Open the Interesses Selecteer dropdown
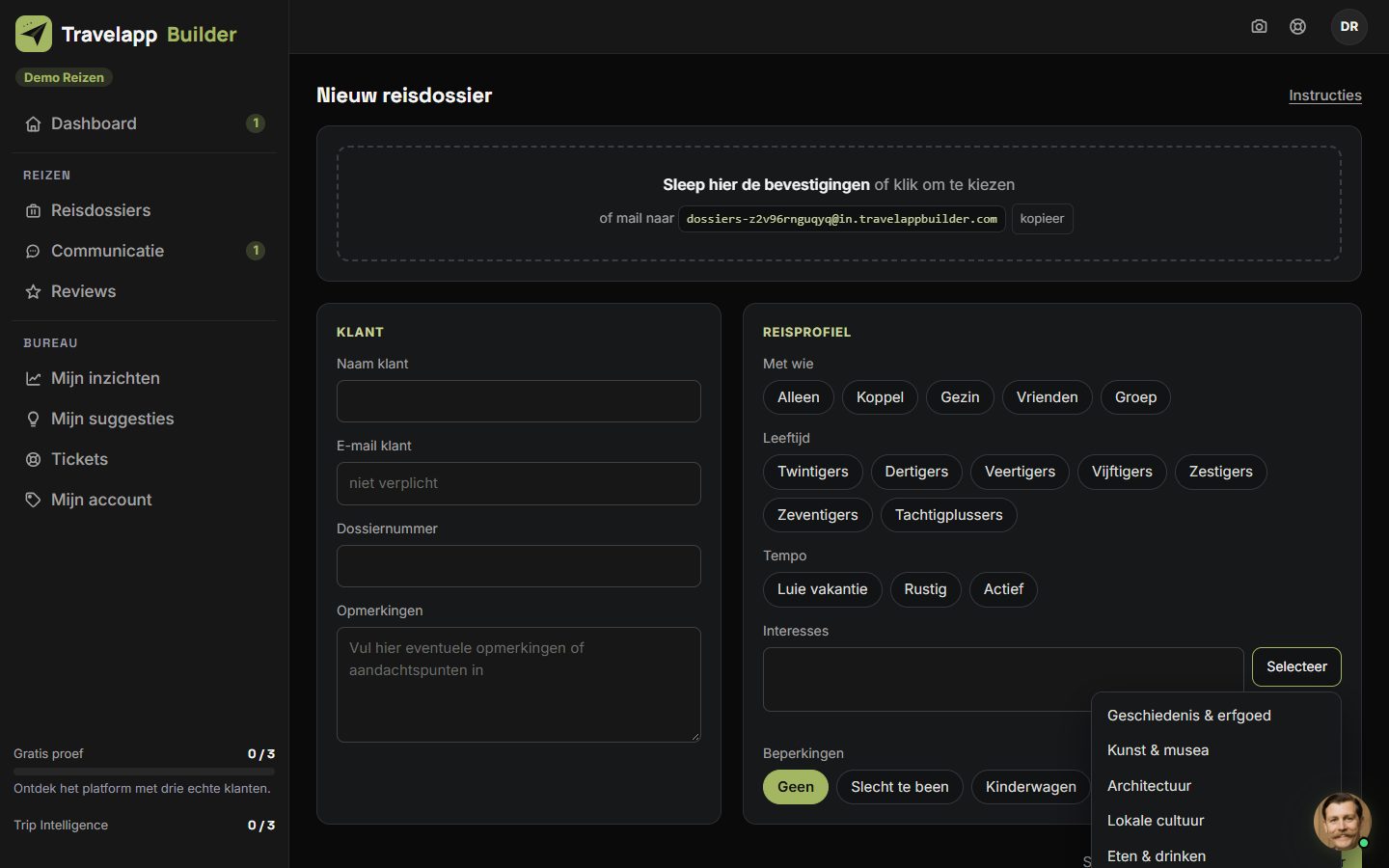 [1296, 666]
